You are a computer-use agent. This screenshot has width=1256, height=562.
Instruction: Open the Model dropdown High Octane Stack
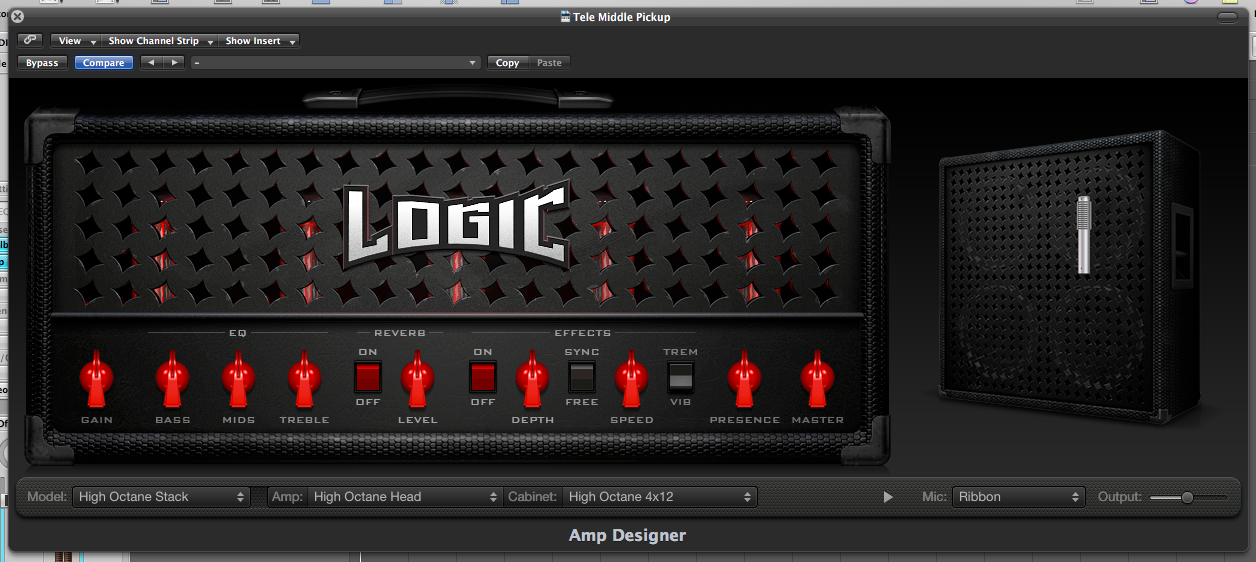pyautogui.click(x=161, y=497)
